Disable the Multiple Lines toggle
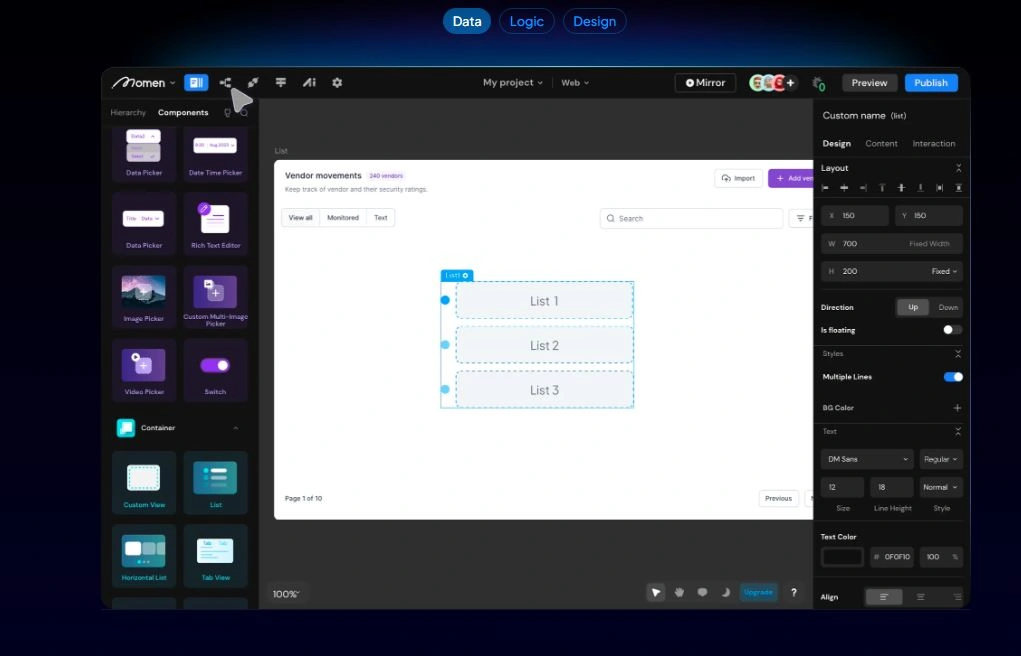This screenshot has width=1021, height=656. [953, 377]
